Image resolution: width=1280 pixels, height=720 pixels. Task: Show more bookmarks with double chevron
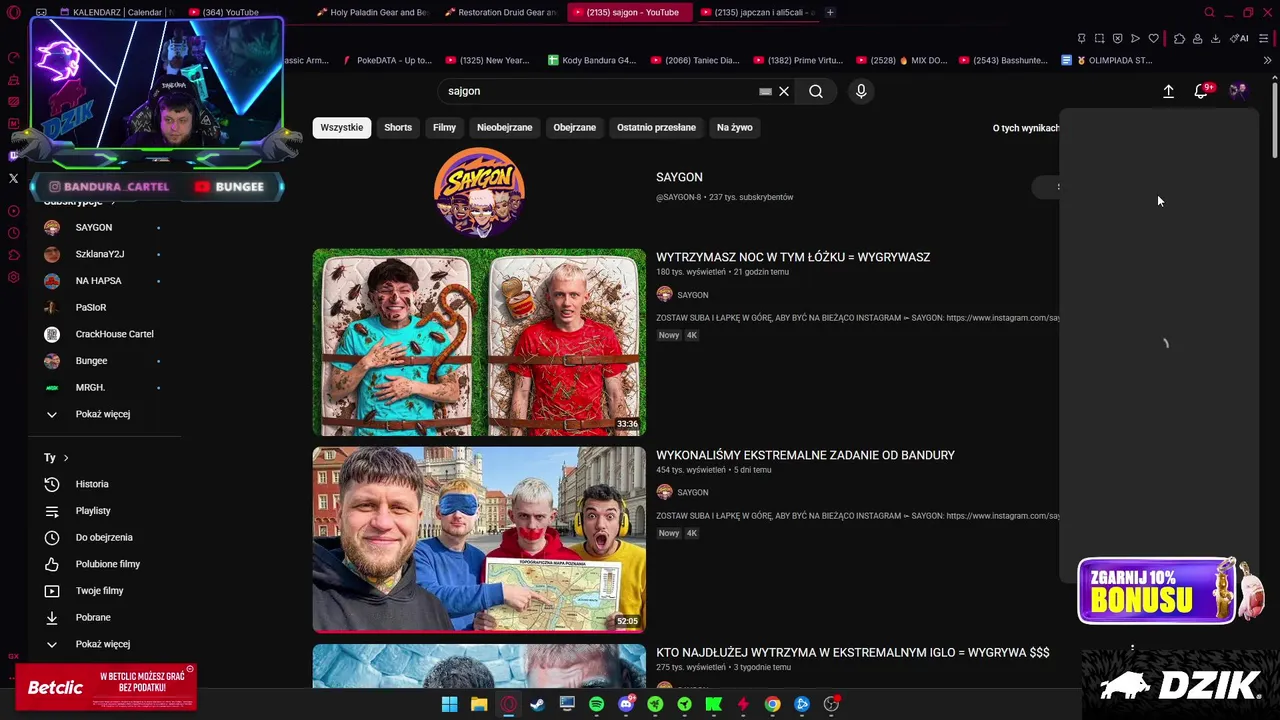1267,60
